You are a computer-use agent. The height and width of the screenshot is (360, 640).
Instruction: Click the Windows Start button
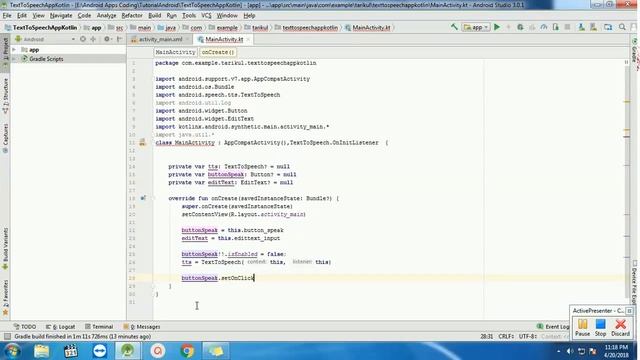pyautogui.click(x=13, y=351)
